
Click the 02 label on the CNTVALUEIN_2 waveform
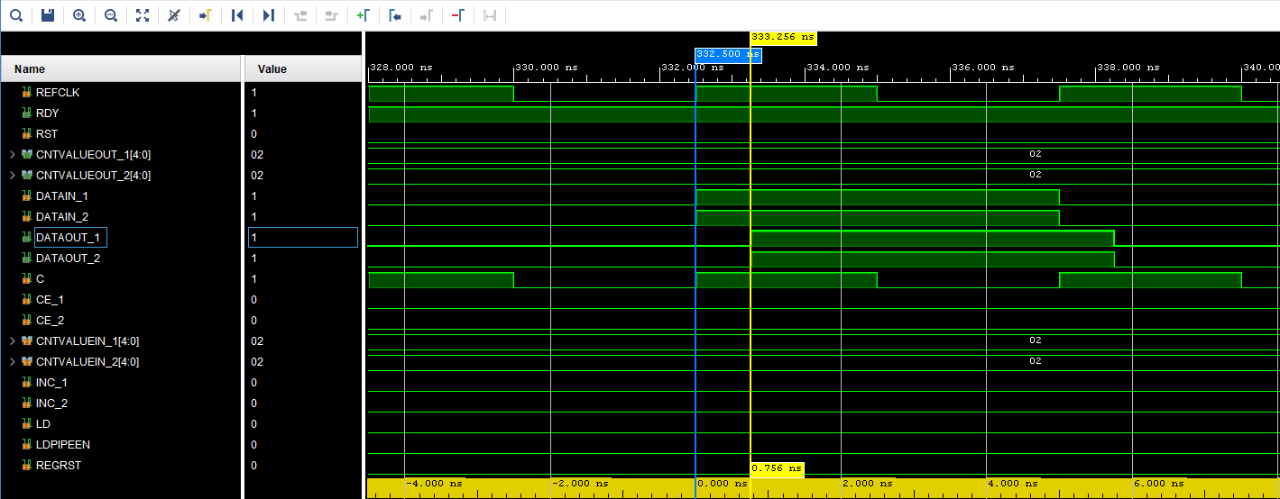pyautogui.click(x=1035, y=361)
